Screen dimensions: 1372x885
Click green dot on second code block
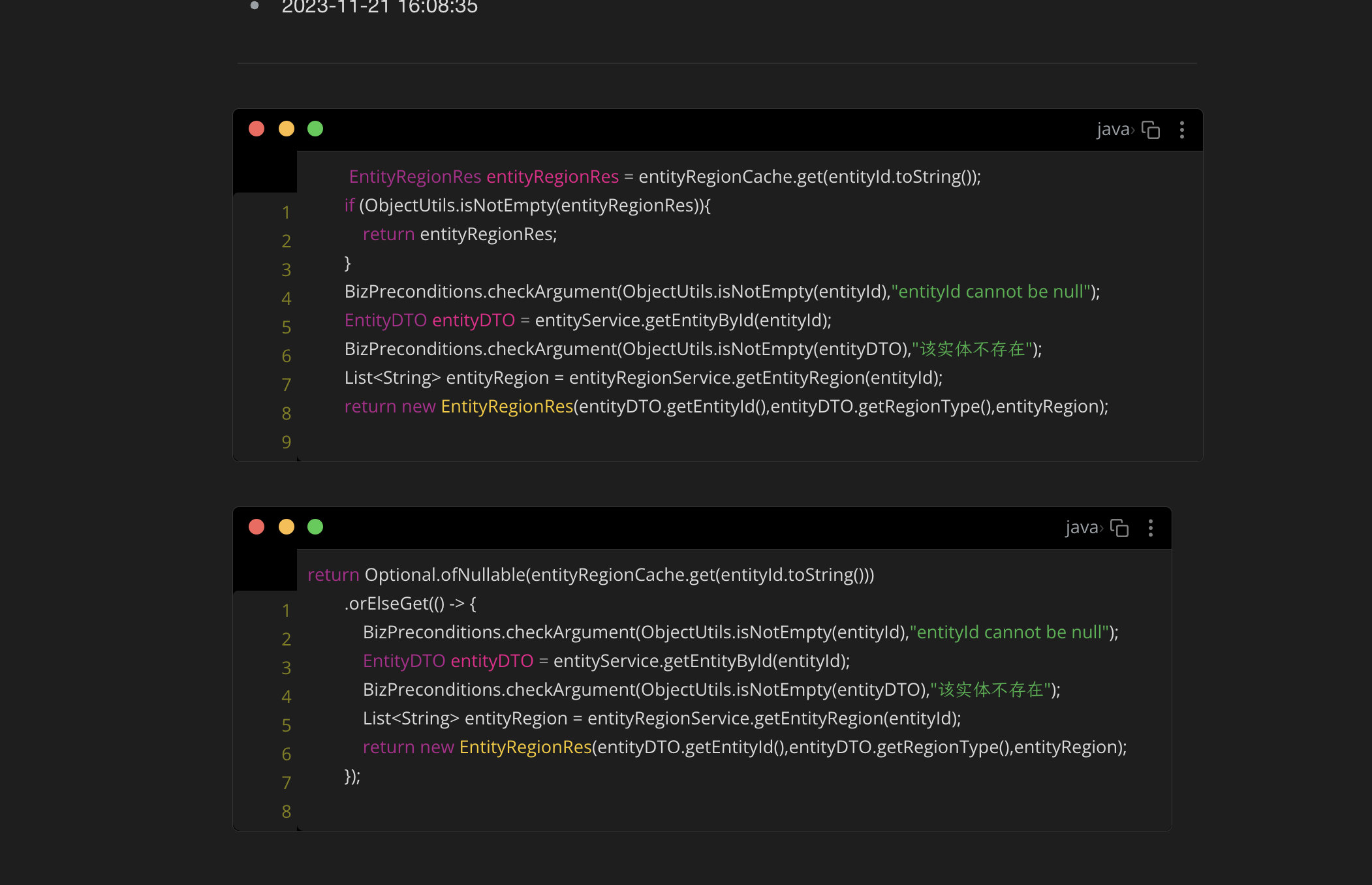tap(315, 527)
